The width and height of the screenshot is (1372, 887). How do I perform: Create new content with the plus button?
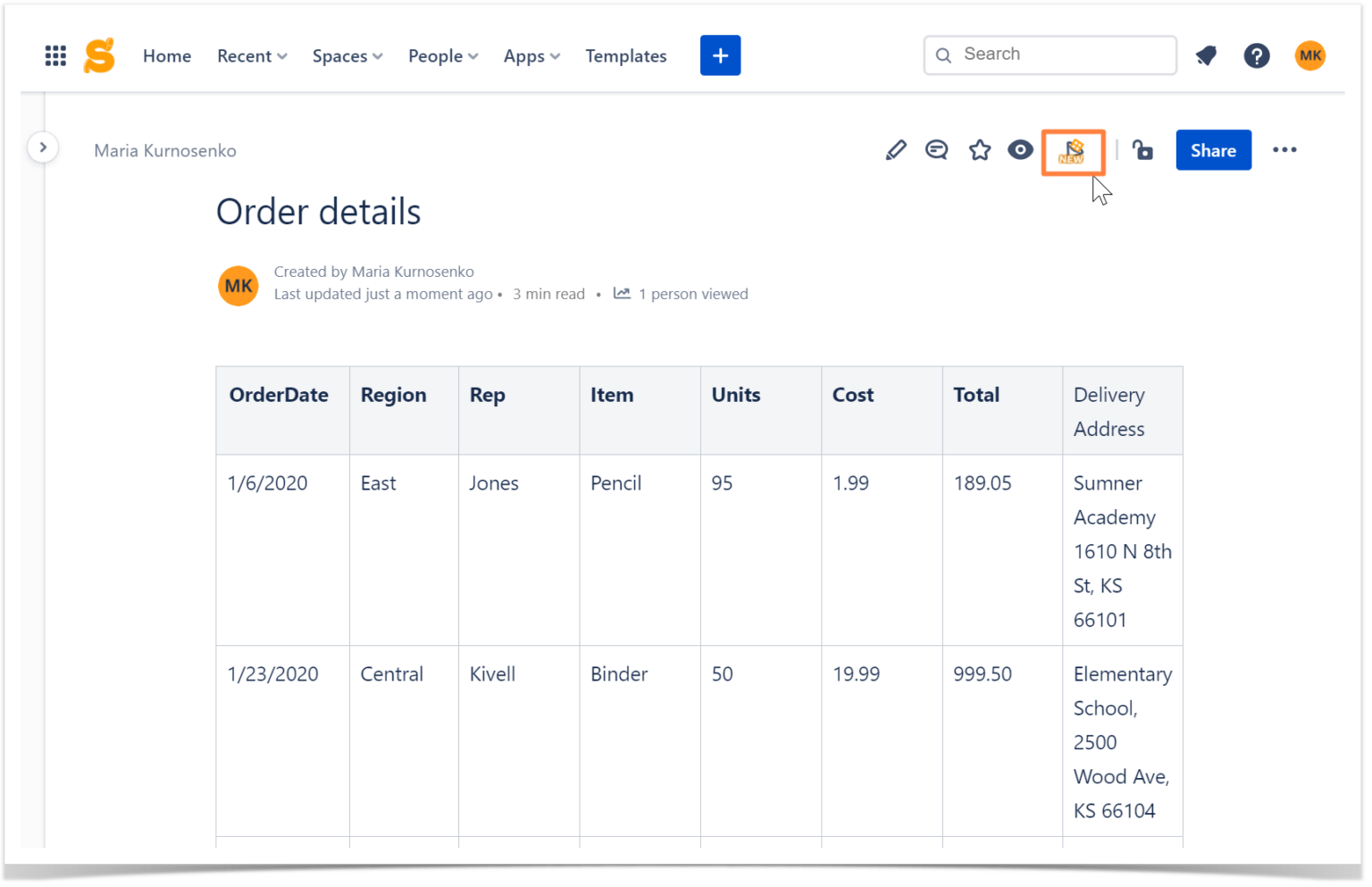[720, 54]
